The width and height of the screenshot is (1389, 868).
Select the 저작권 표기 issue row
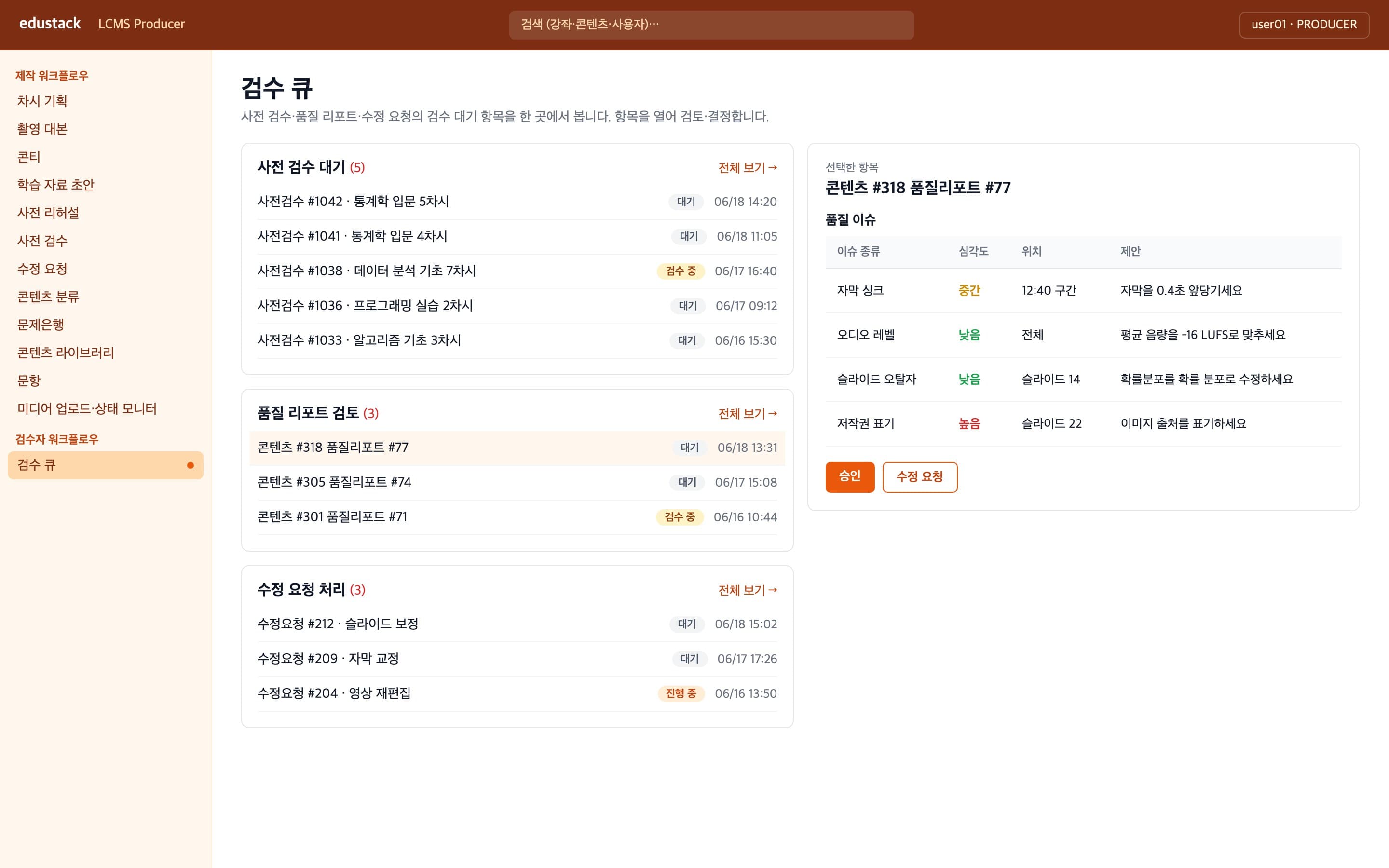tap(1083, 424)
